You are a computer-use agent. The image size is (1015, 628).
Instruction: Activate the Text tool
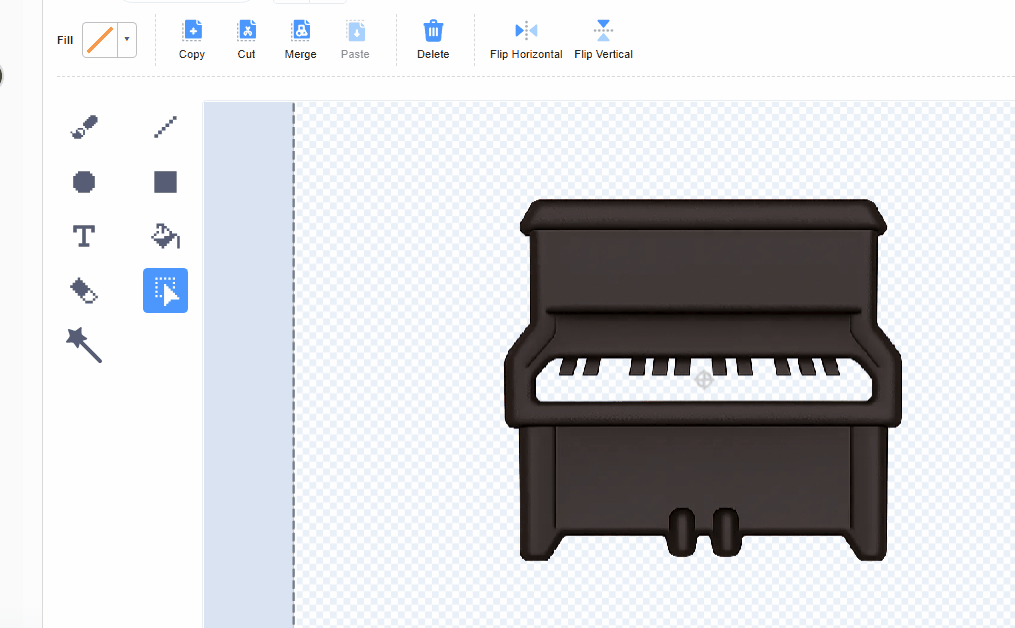[84, 236]
